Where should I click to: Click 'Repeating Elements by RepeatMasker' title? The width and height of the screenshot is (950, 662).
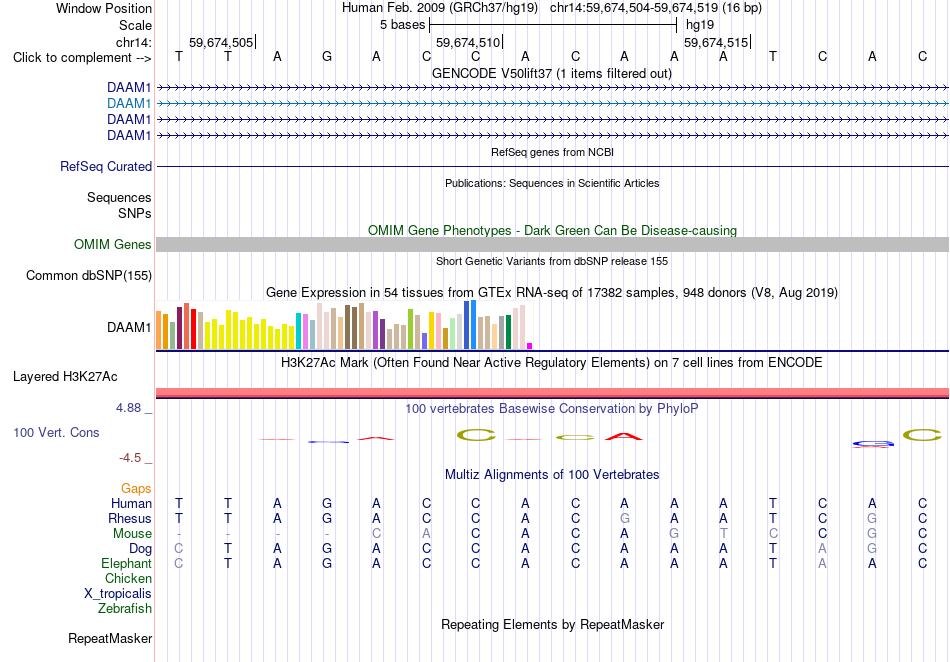(553, 624)
